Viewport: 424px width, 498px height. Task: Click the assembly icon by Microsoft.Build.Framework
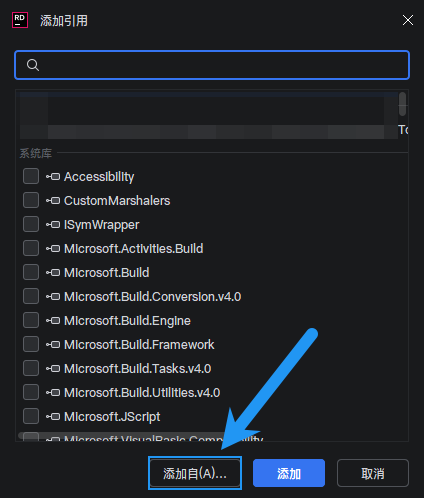point(53,345)
